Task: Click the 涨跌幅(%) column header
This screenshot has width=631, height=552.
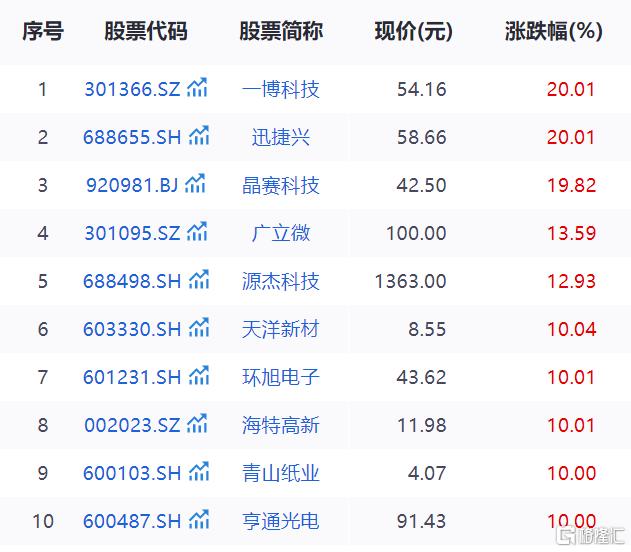Action: coord(554,31)
